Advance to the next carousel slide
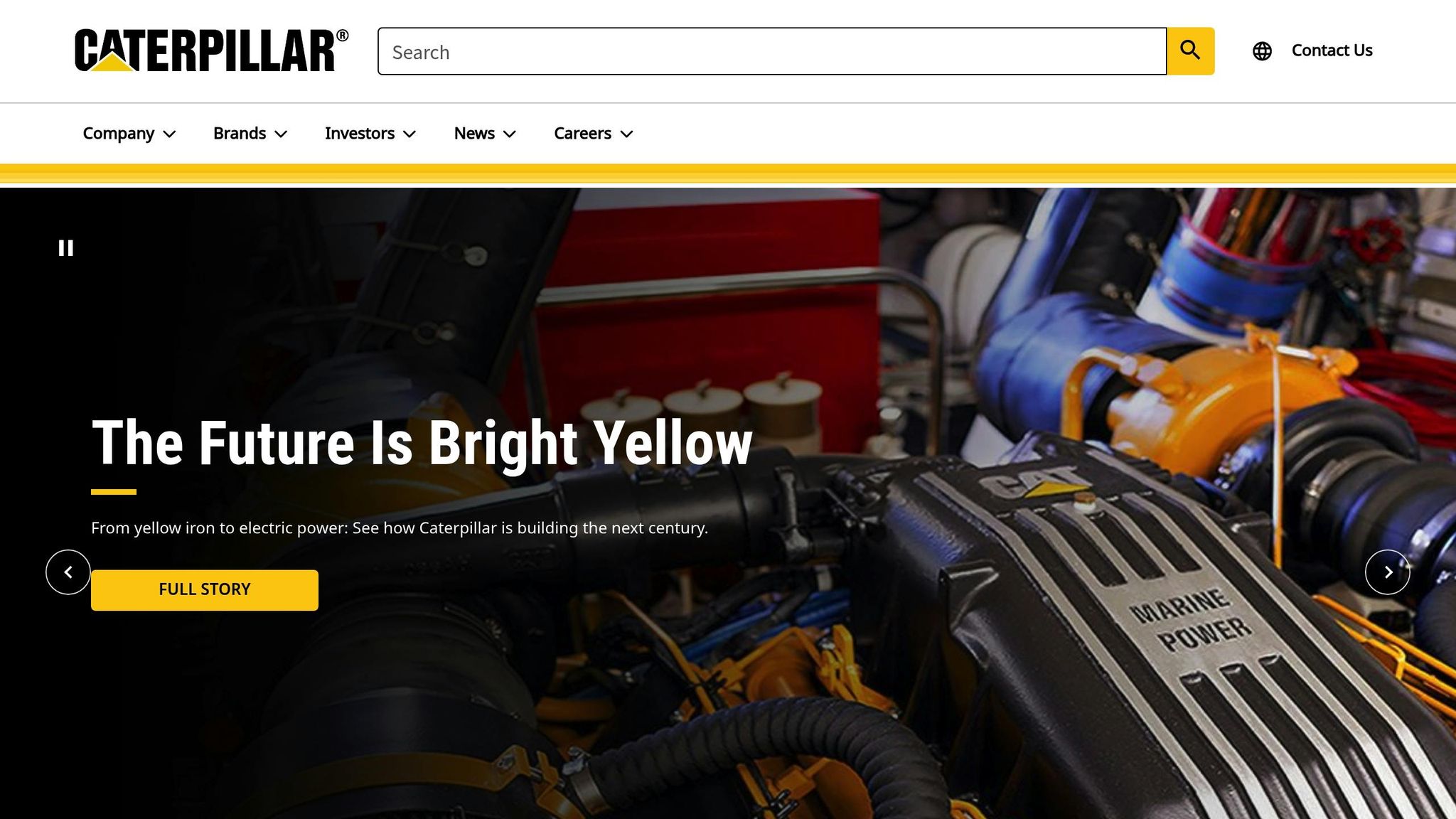The image size is (1456, 819). pyautogui.click(x=1387, y=572)
